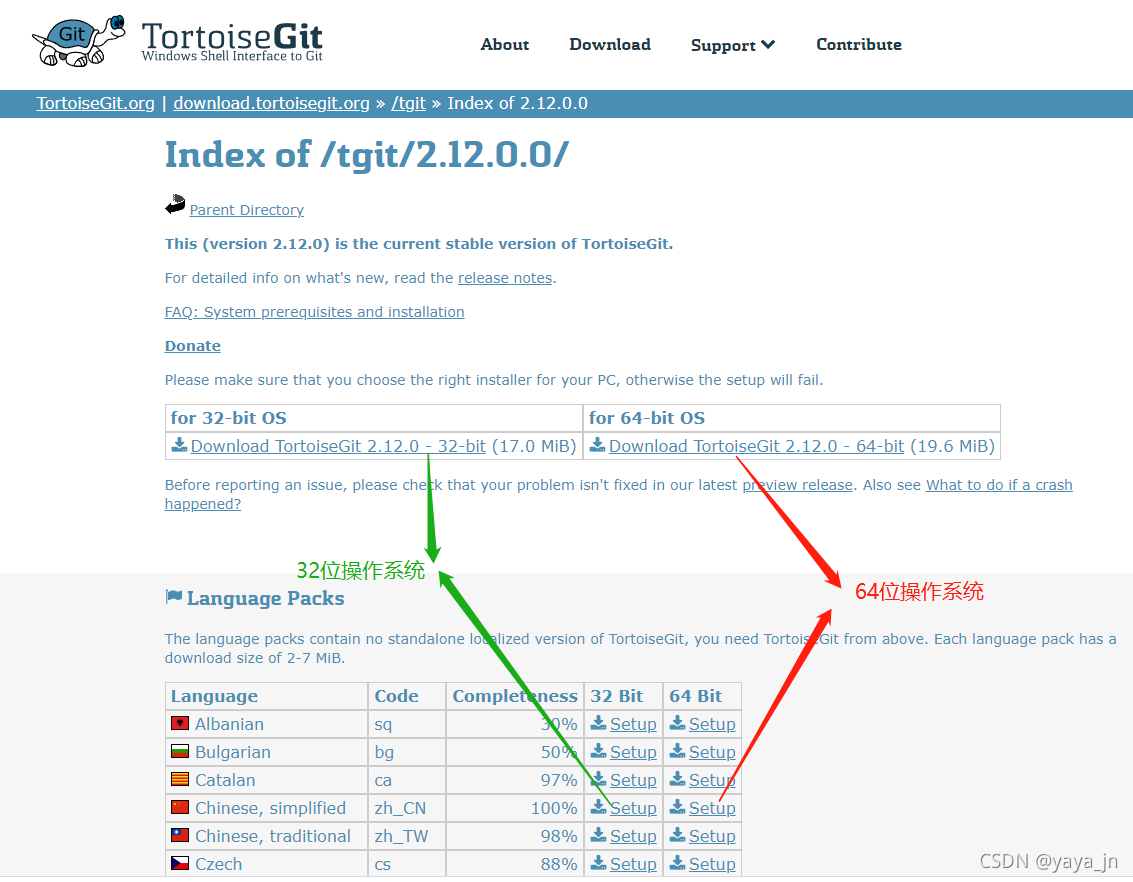The height and width of the screenshot is (882, 1133).
Task: Click download icon for Chinese simplified 64 Bit
Action: click(x=677, y=807)
